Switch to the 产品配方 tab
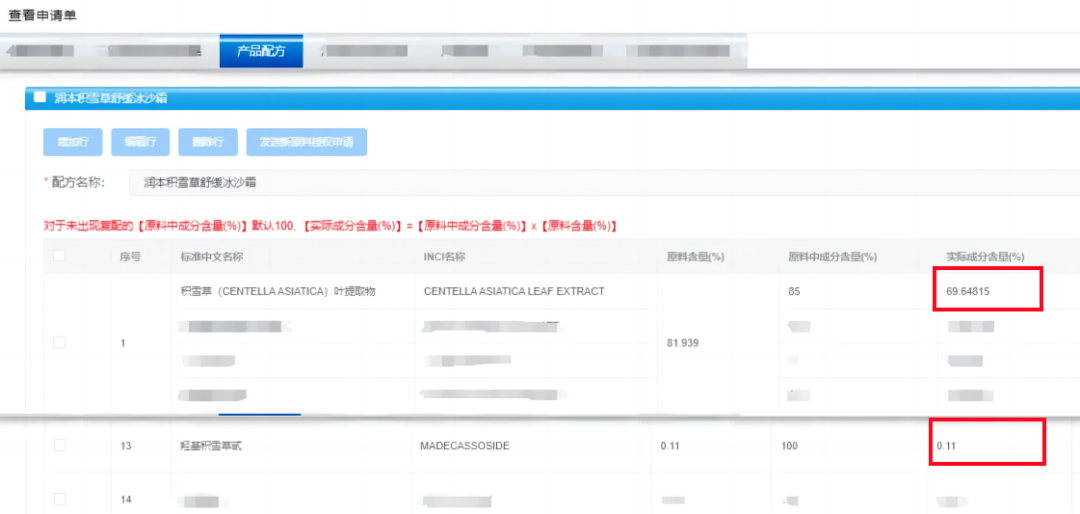Viewport: 1080px width, 514px height. coord(261,51)
